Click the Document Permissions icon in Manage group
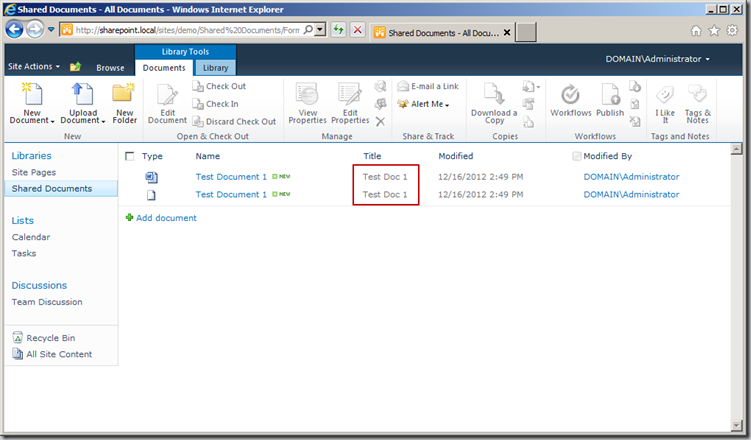Viewport: 751px width, 440px height. (380, 104)
